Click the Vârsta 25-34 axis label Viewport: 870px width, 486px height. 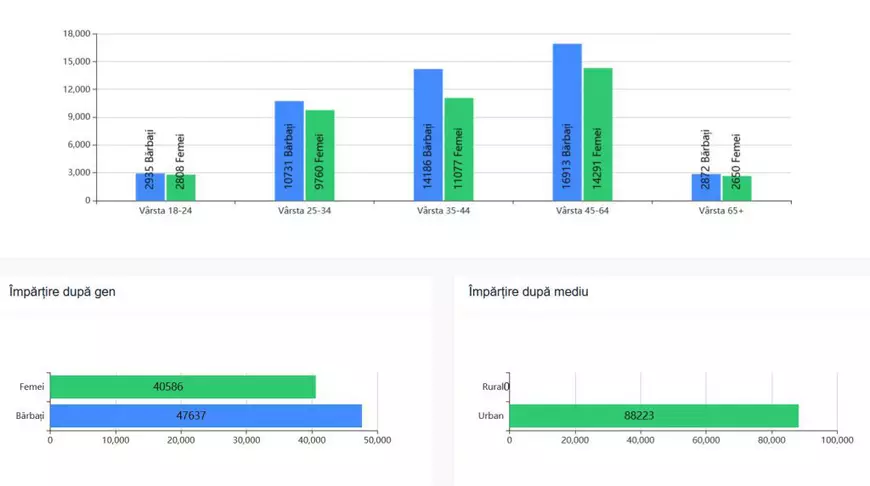coord(304,211)
